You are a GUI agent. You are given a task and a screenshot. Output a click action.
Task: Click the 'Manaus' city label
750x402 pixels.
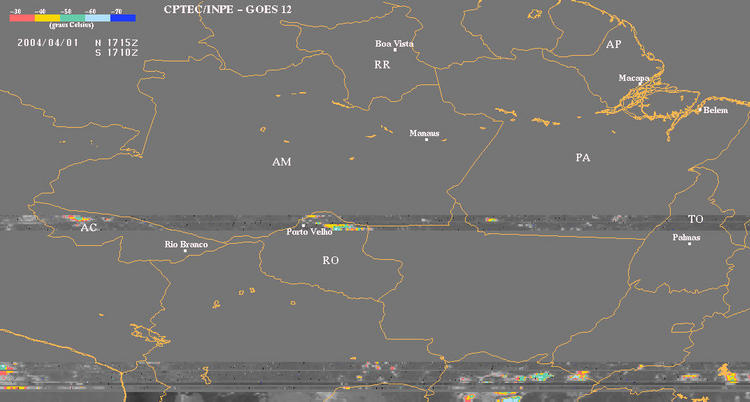(424, 133)
